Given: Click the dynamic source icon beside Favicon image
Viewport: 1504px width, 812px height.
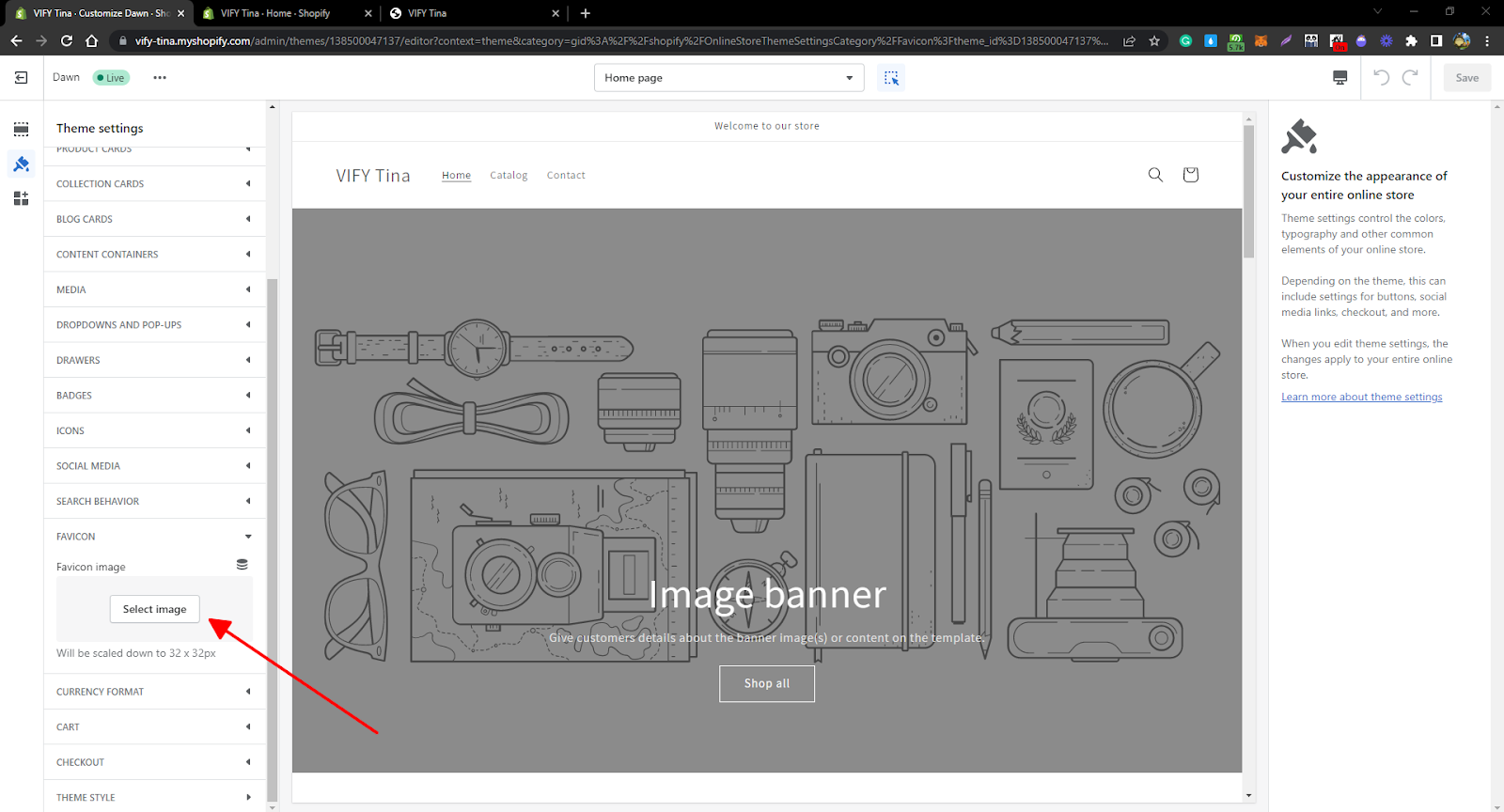Looking at the screenshot, I should pos(242,565).
